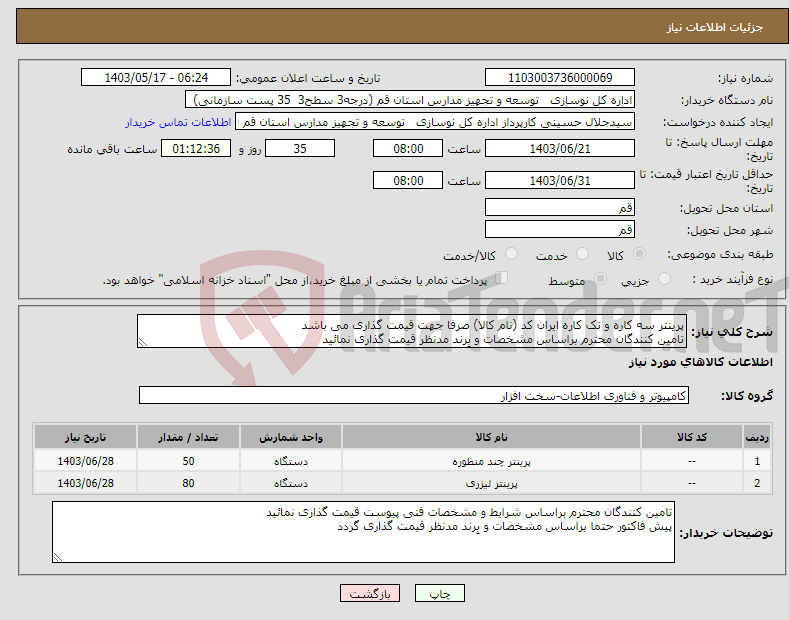Select the متوسط purchase type radio
This screenshot has width=789, height=620.
pyautogui.click(x=600, y=278)
